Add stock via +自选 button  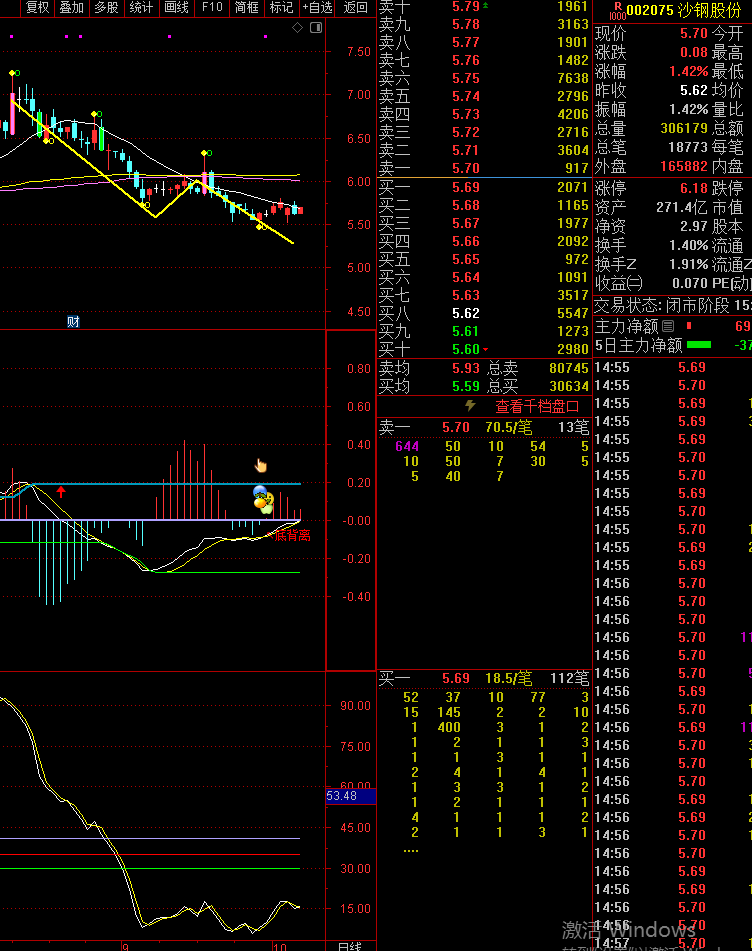click(317, 7)
